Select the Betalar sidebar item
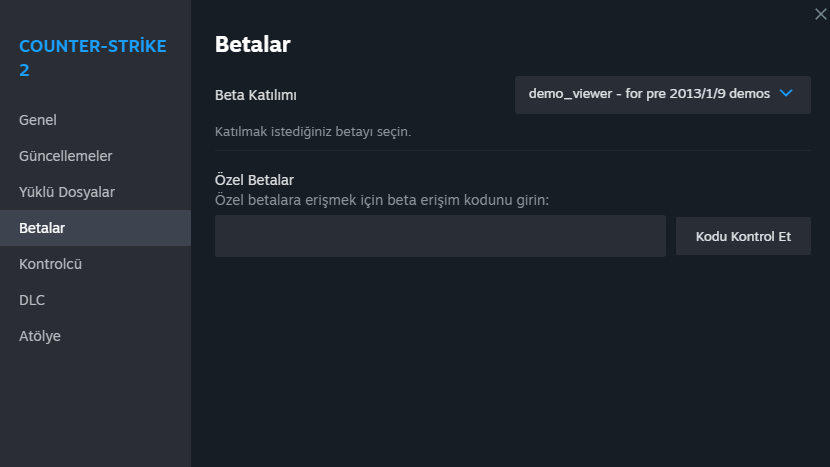The image size is (830, 467). (x=42, y=228)
